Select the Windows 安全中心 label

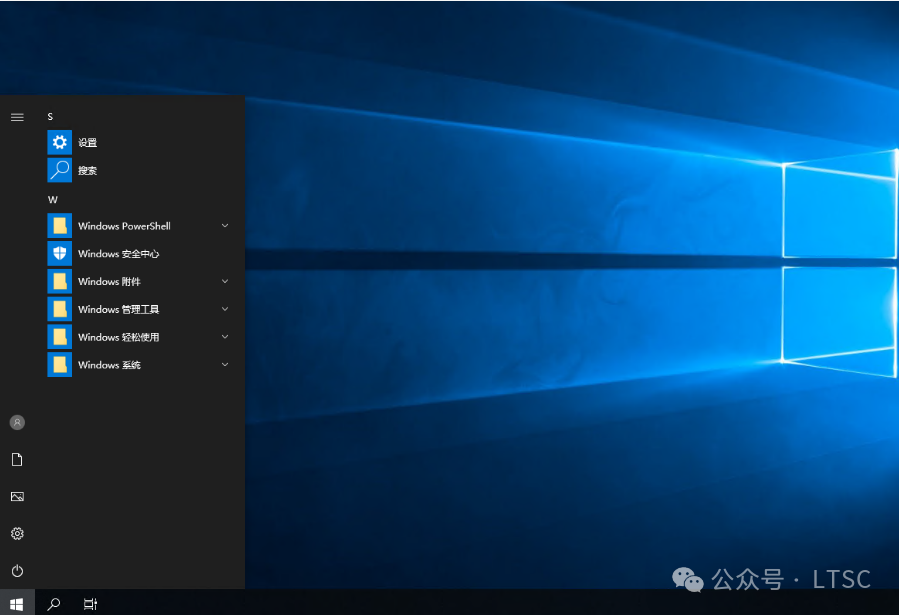coord(119,253)
